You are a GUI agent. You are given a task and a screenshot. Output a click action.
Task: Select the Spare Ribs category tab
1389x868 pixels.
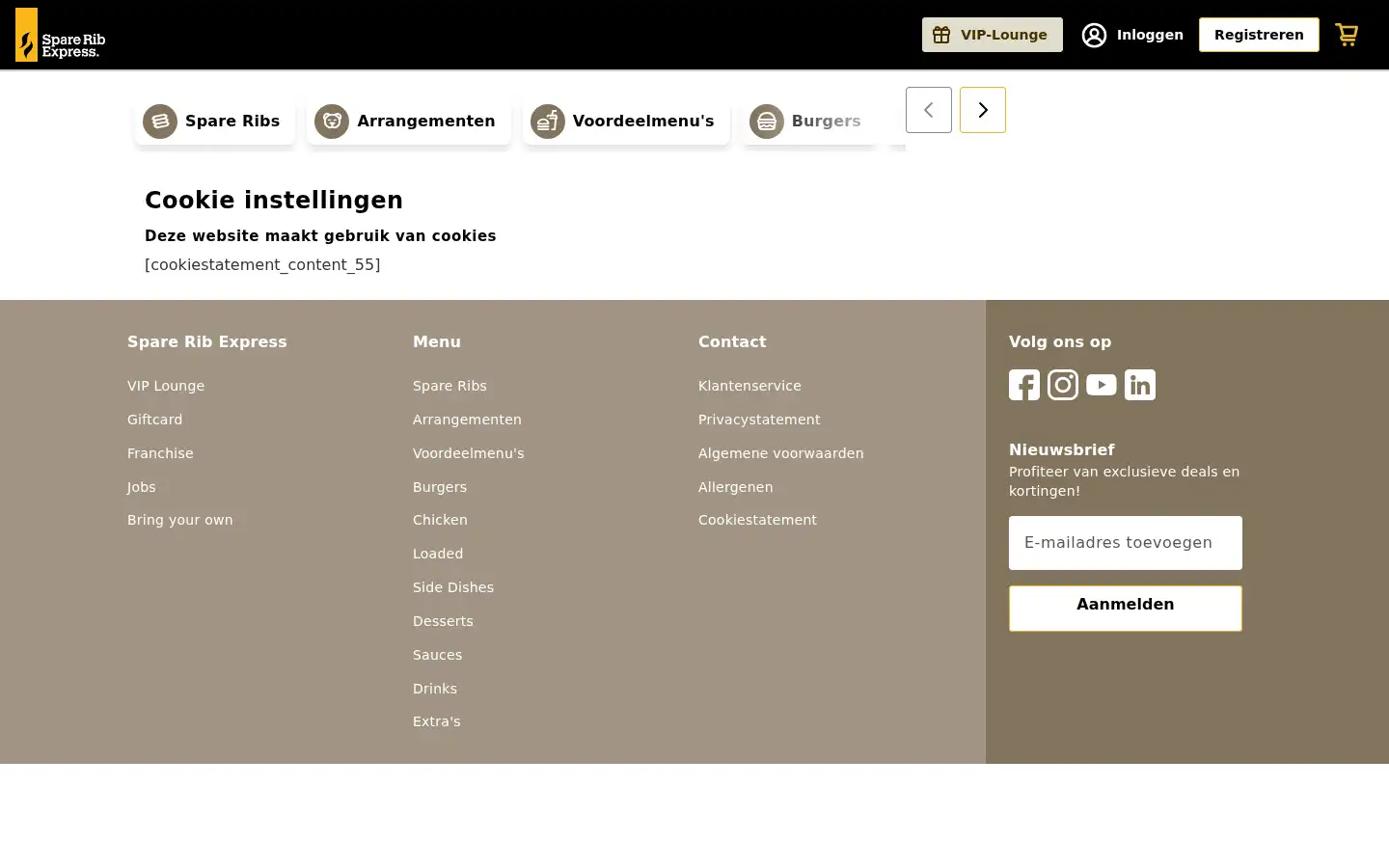[x=215, y=122]
